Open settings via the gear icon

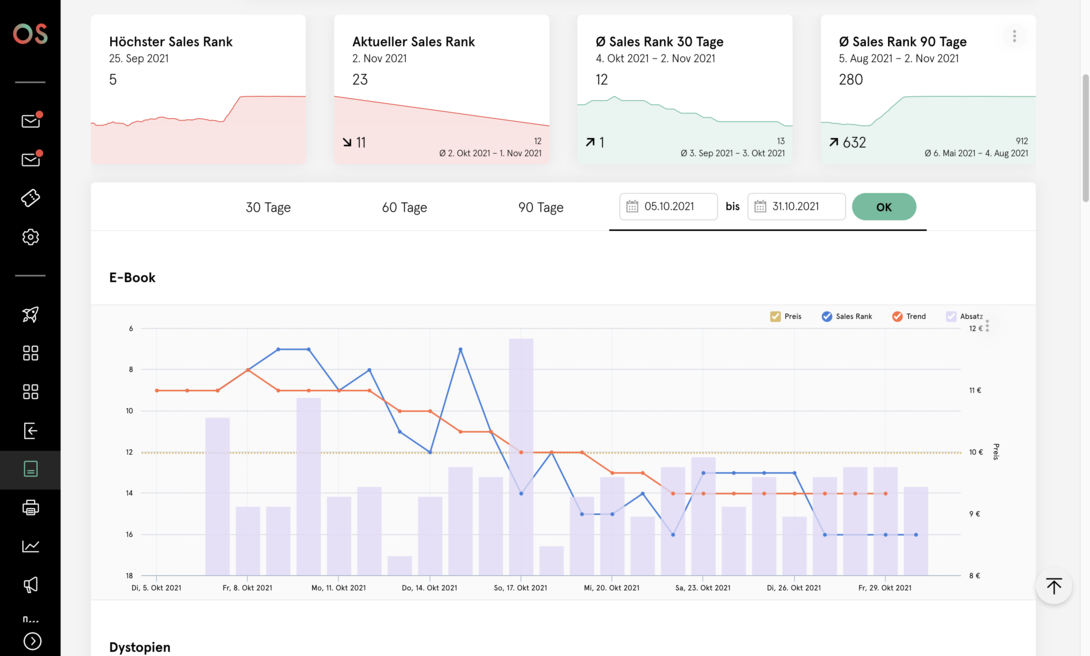click(31, 237)
